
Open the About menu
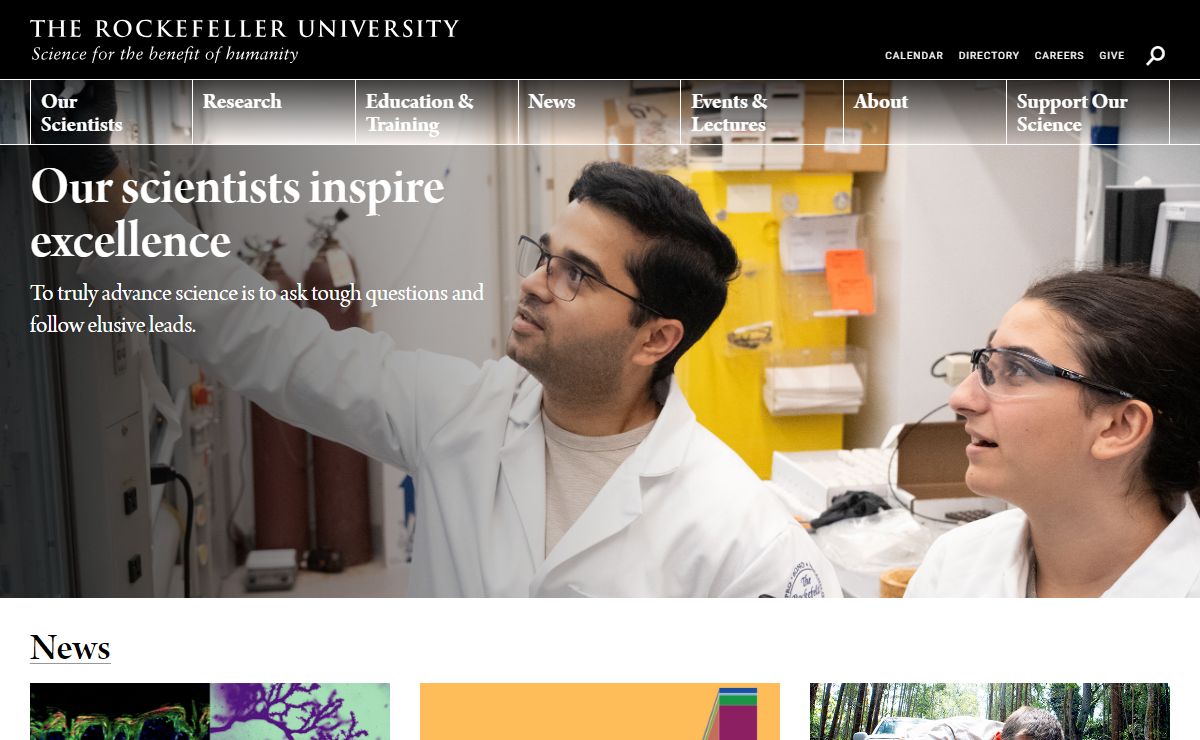click(925, 112)
